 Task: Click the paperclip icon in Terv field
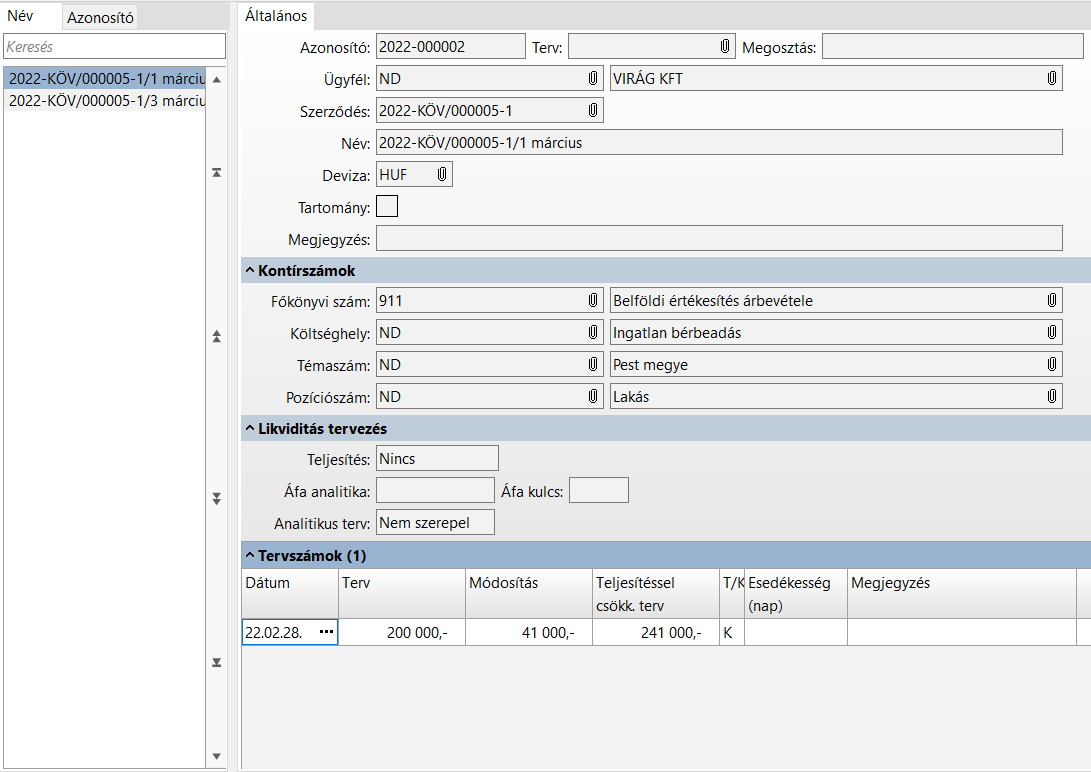tap(724, 47)
